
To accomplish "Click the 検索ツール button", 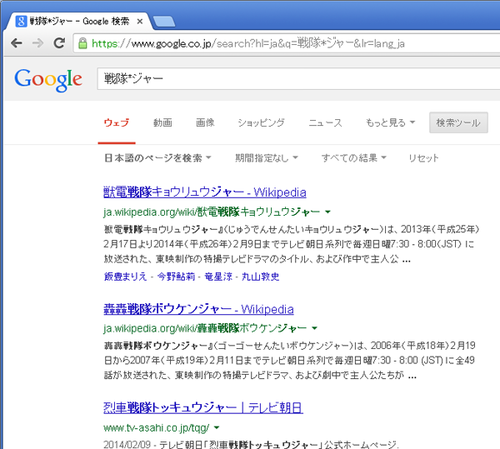I will coord(458,123).
